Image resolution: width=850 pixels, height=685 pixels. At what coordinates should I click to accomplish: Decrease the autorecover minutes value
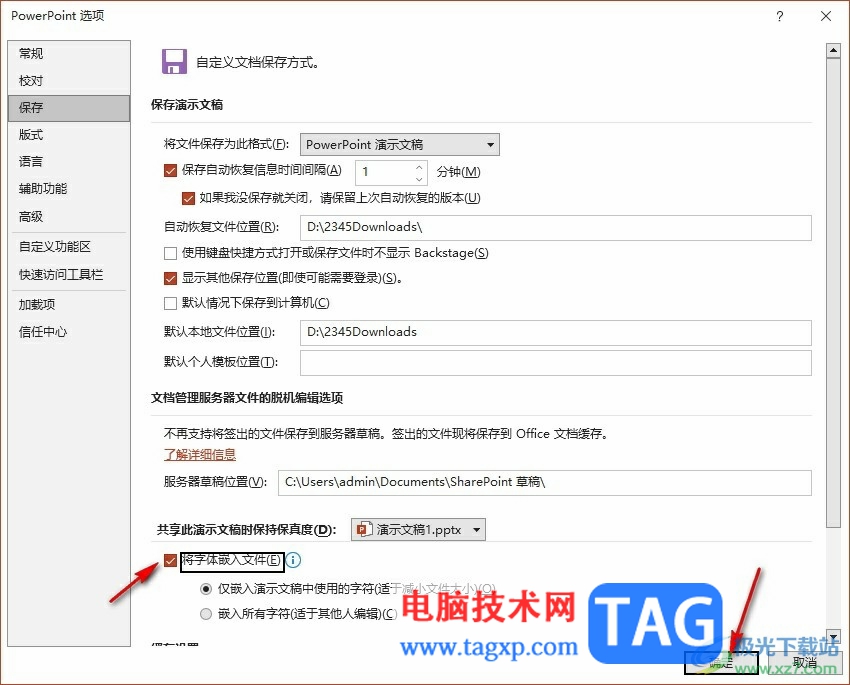419,178
